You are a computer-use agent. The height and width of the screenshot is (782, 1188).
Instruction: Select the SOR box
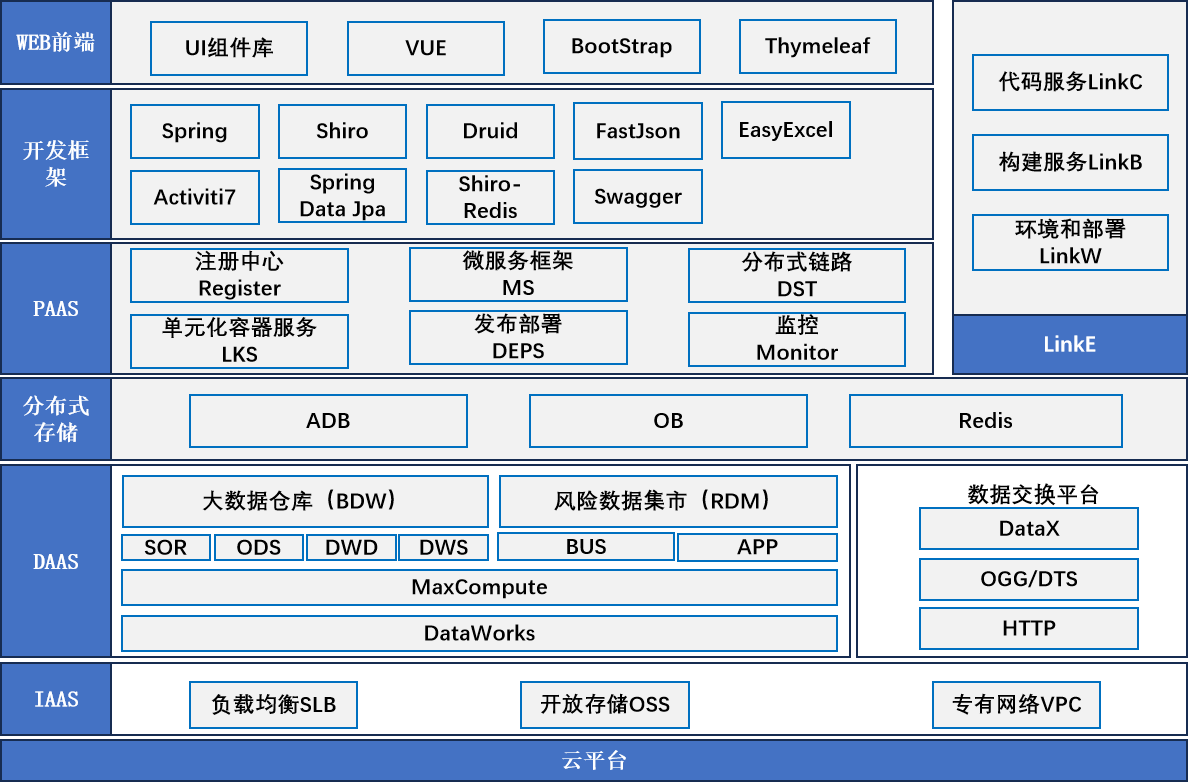coord(166,547)
